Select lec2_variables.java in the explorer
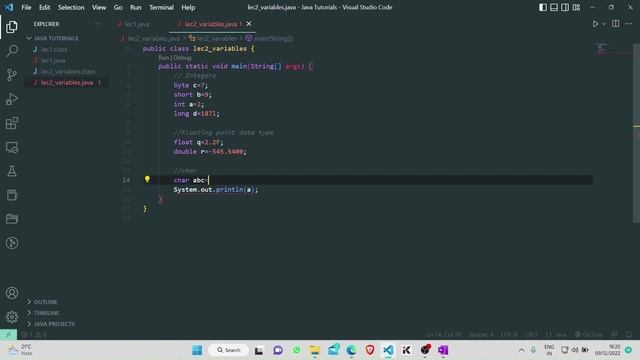This screenshot has height=360, width=640. (67, 82)
